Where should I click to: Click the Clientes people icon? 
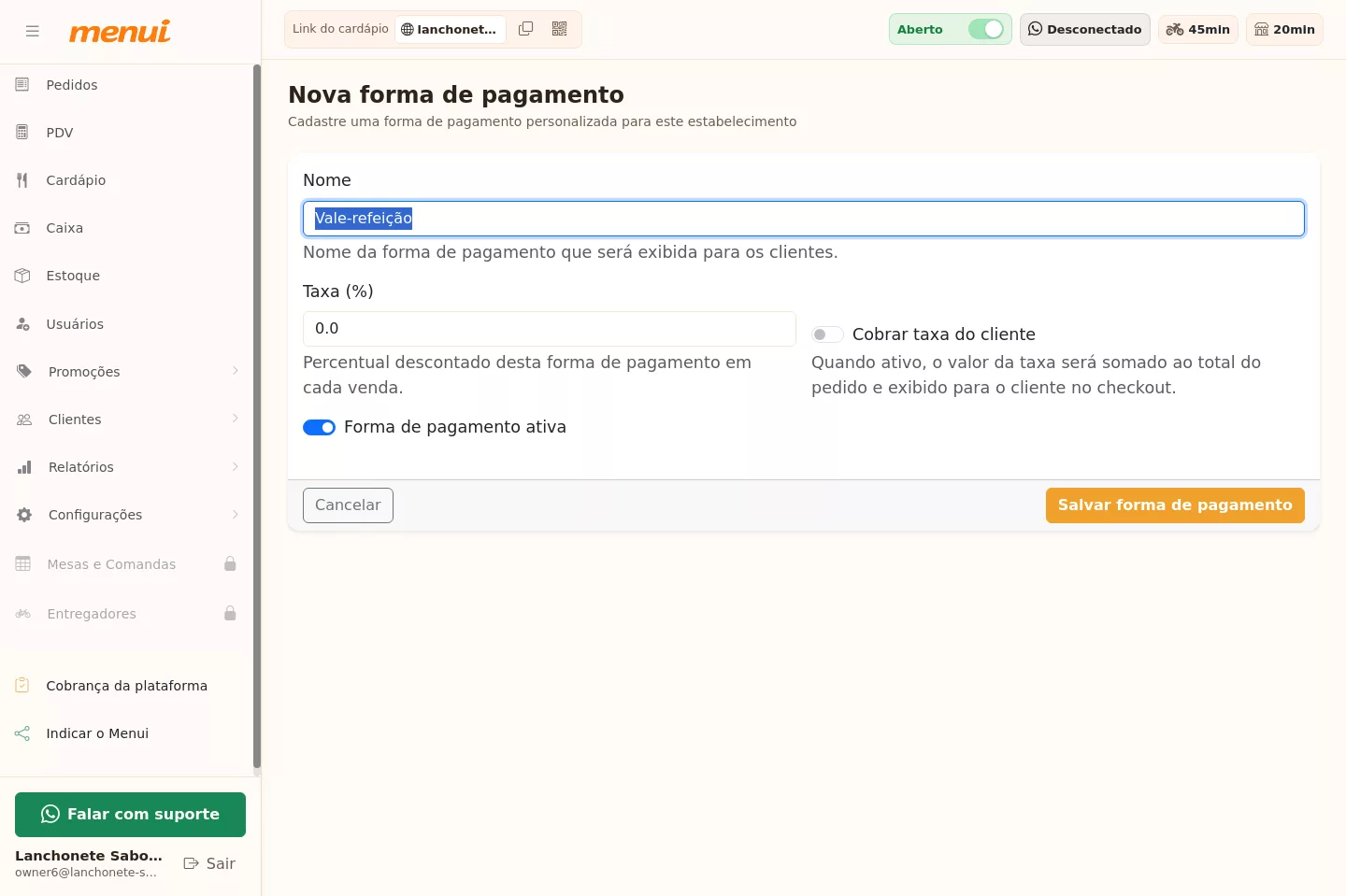click(24, 420)
